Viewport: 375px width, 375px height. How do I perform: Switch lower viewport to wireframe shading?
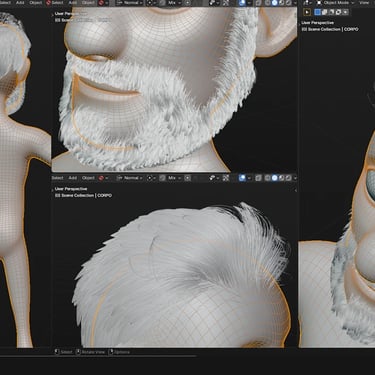tap(267, 178)
